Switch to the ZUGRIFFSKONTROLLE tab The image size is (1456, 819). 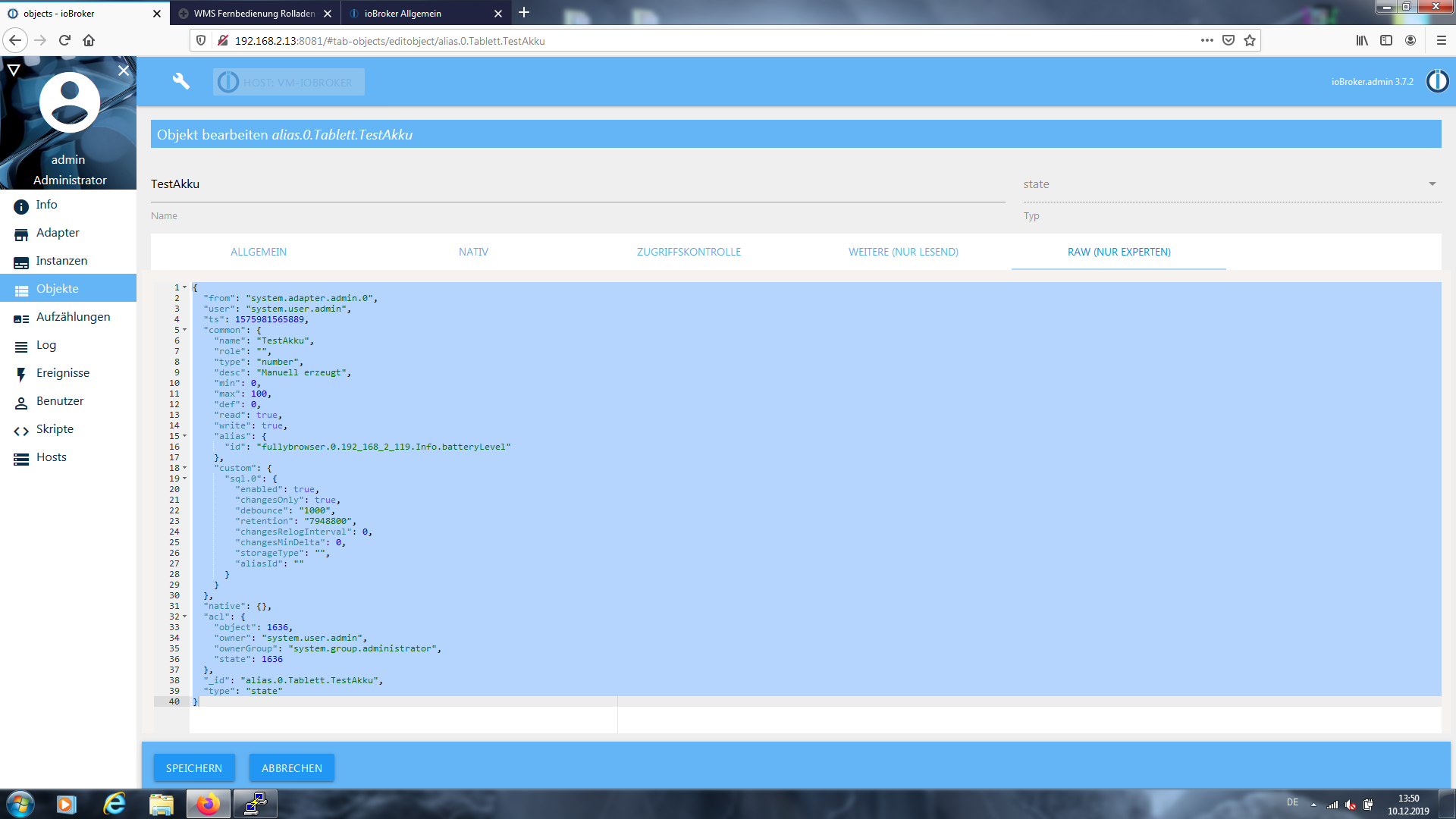coord(689,252)
